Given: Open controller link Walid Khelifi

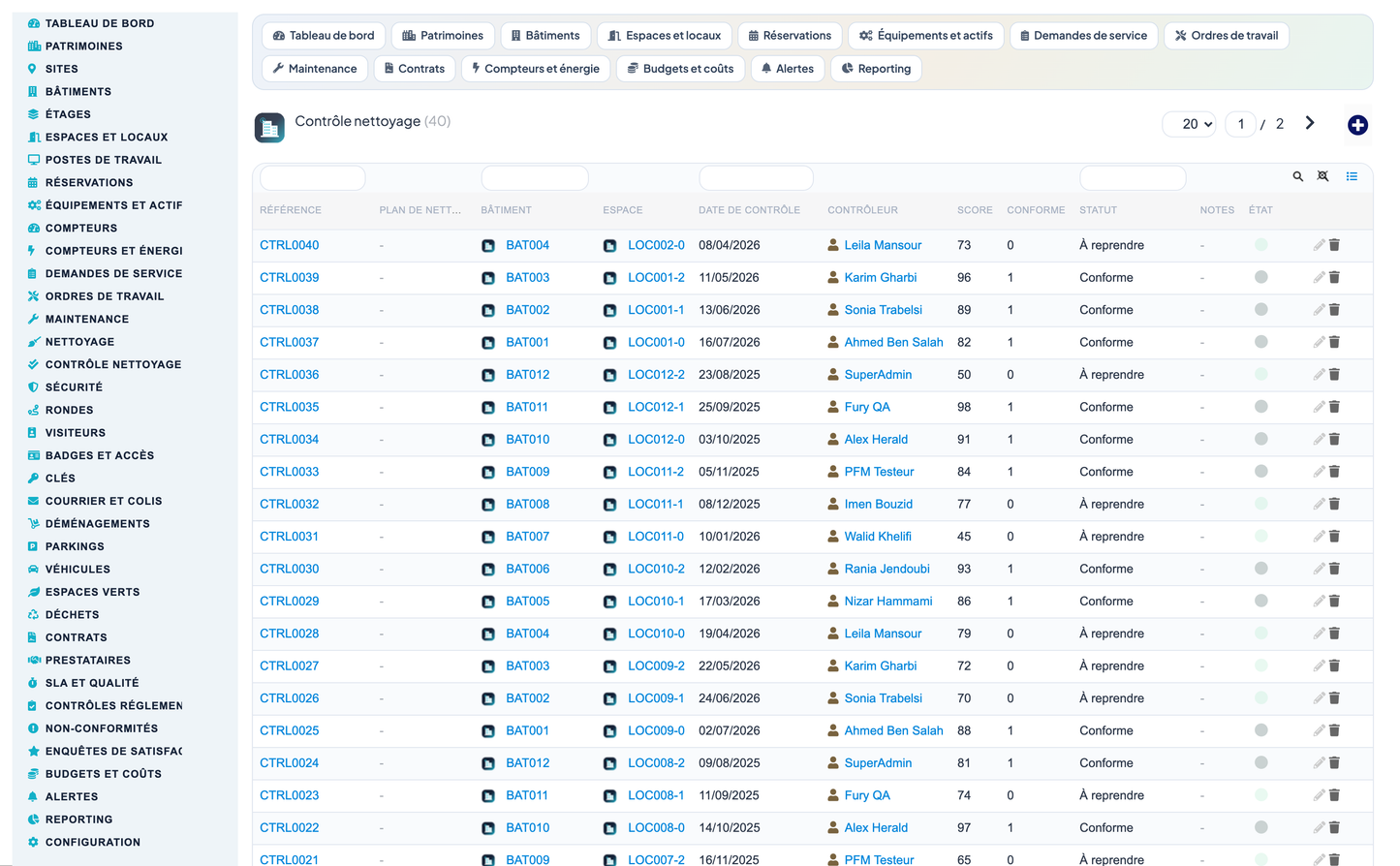Looking at the screenshot, I should 878,537.
